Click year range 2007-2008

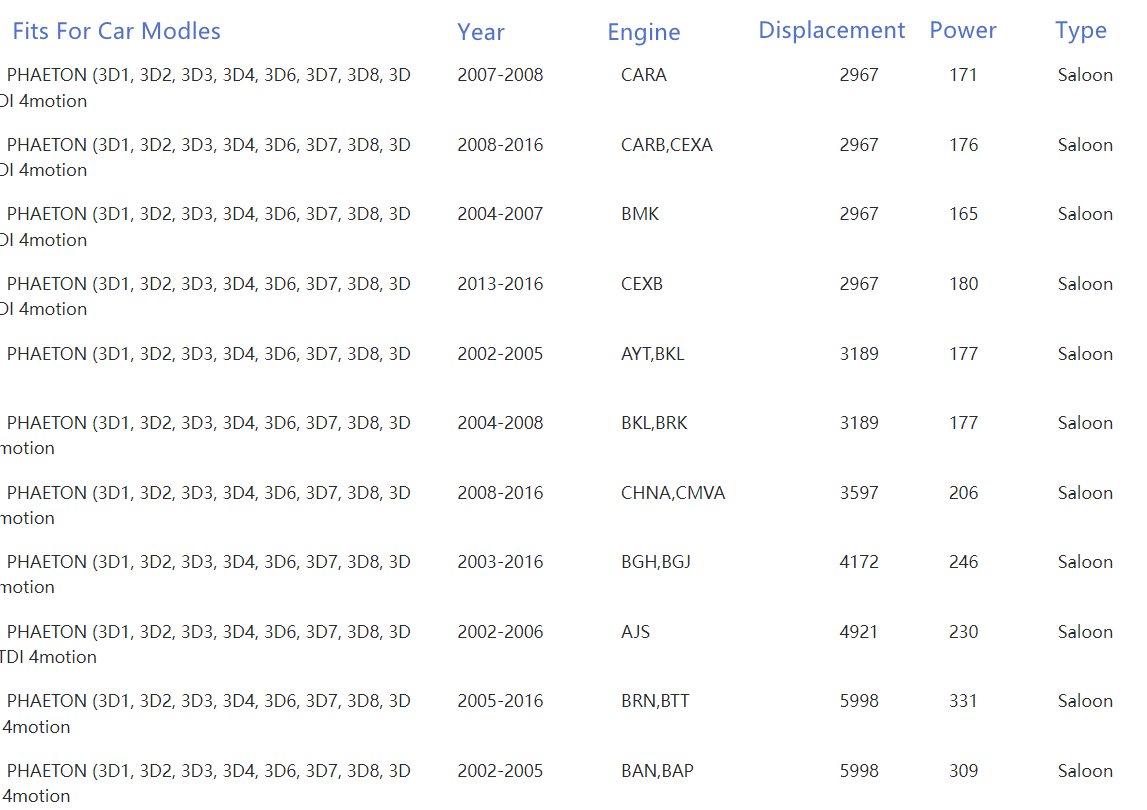[500, 75]
